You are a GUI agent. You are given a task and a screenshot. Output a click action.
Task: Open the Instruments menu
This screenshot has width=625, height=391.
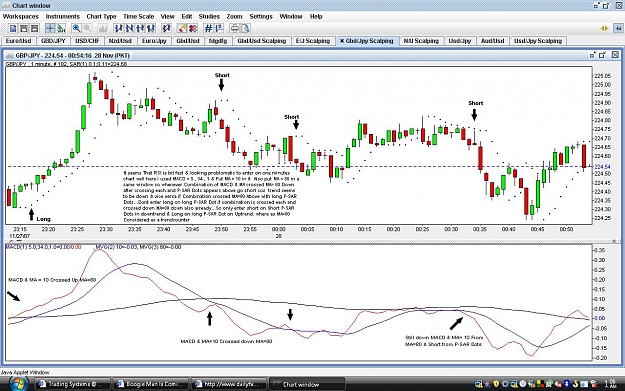click(63, 16)
